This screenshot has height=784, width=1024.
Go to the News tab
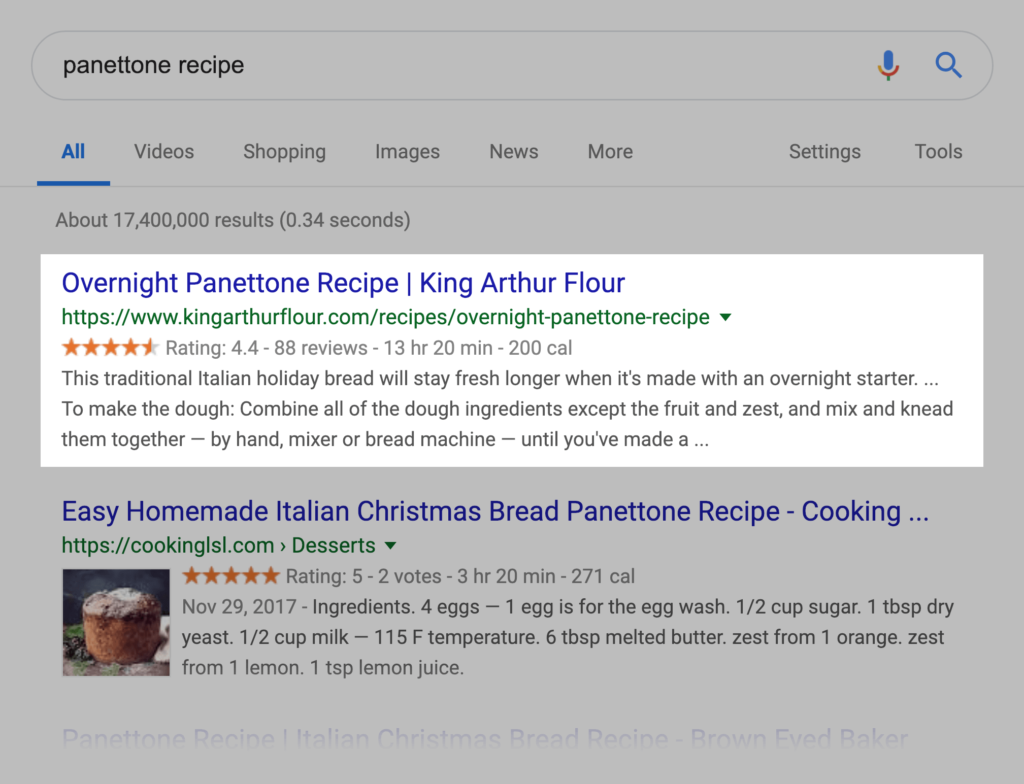513,152
